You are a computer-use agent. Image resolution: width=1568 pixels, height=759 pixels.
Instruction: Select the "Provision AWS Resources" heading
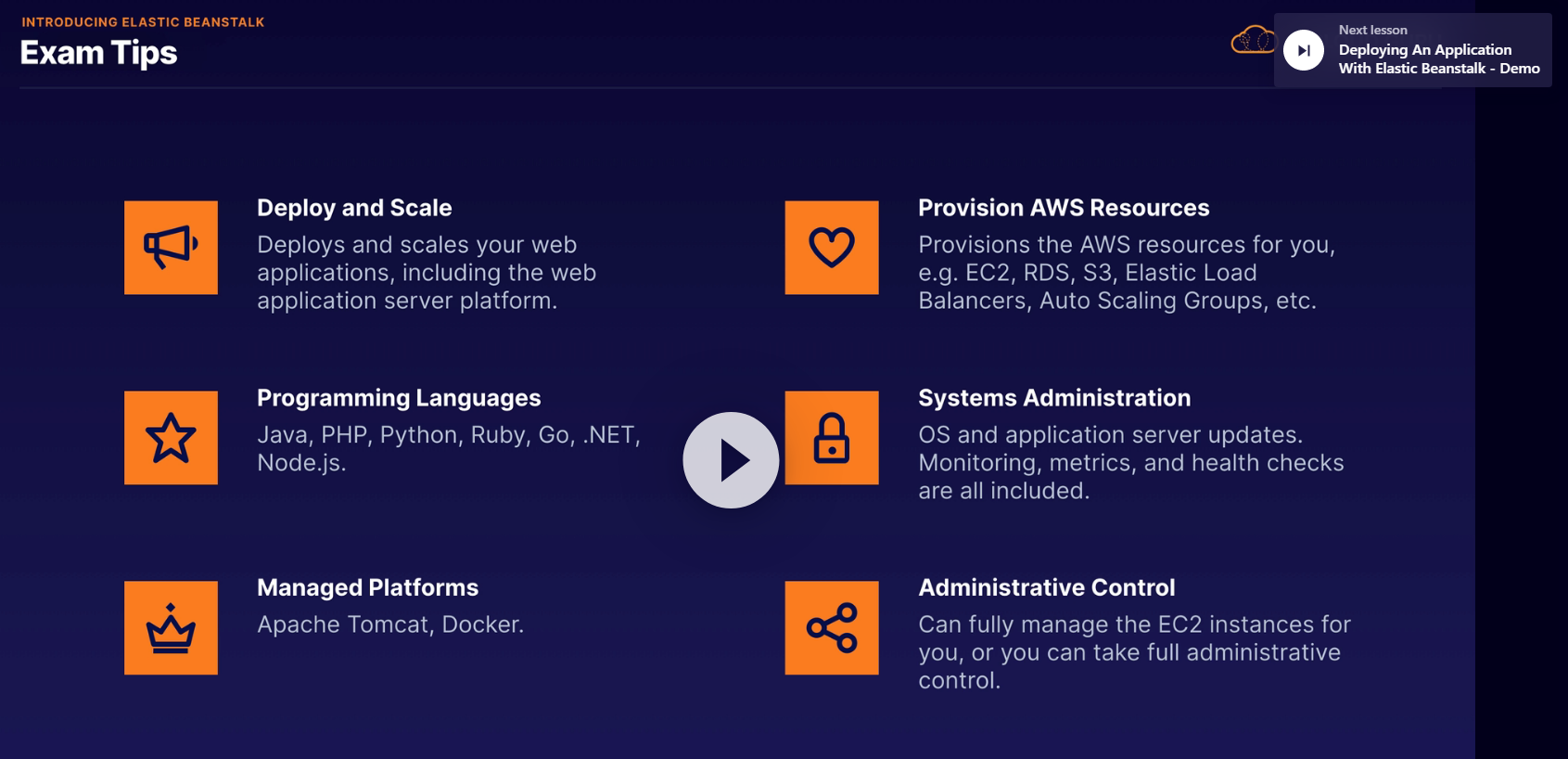(1064, 208)
